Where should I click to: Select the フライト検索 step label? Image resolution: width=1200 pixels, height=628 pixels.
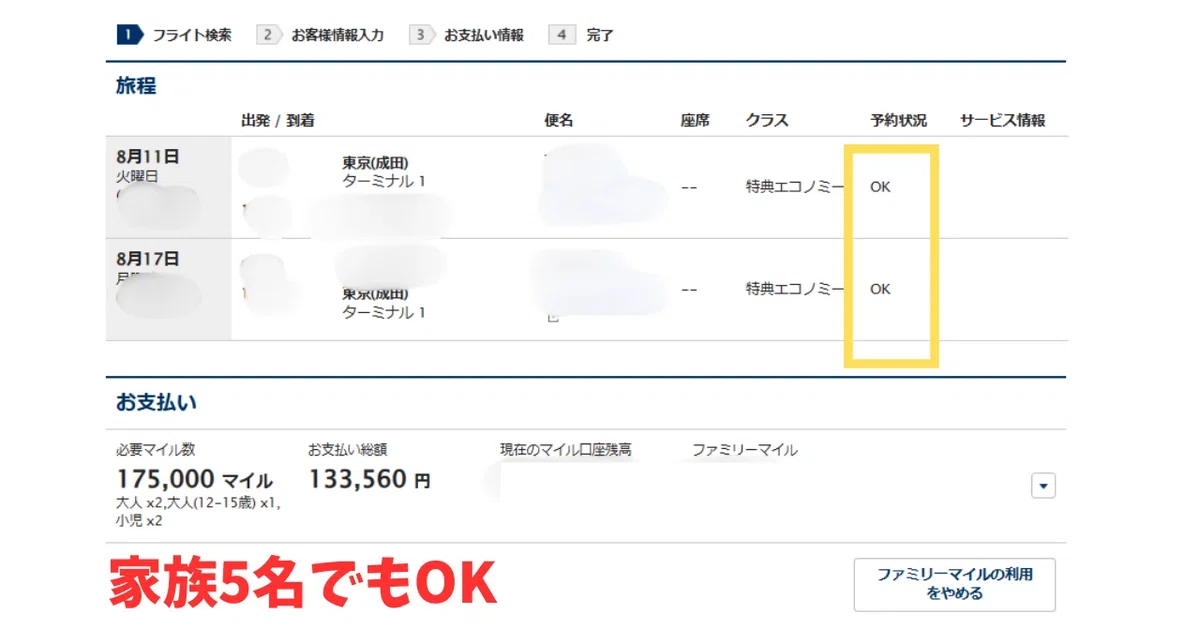point(191,35)
